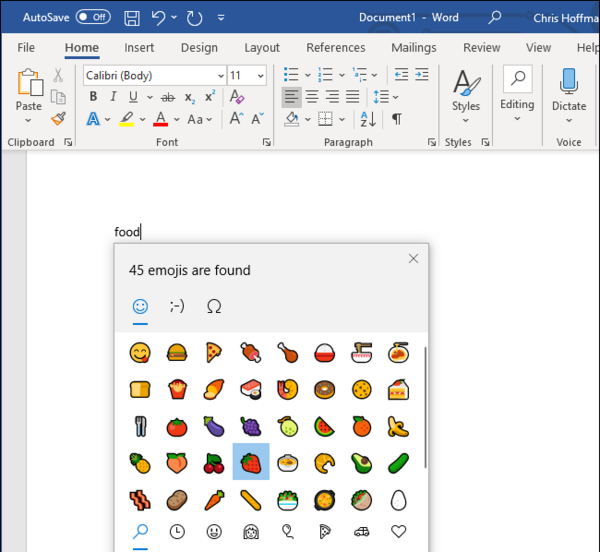Switch to the Design tab
This screenshot has height=552, width=600.
tap(199, 47)
